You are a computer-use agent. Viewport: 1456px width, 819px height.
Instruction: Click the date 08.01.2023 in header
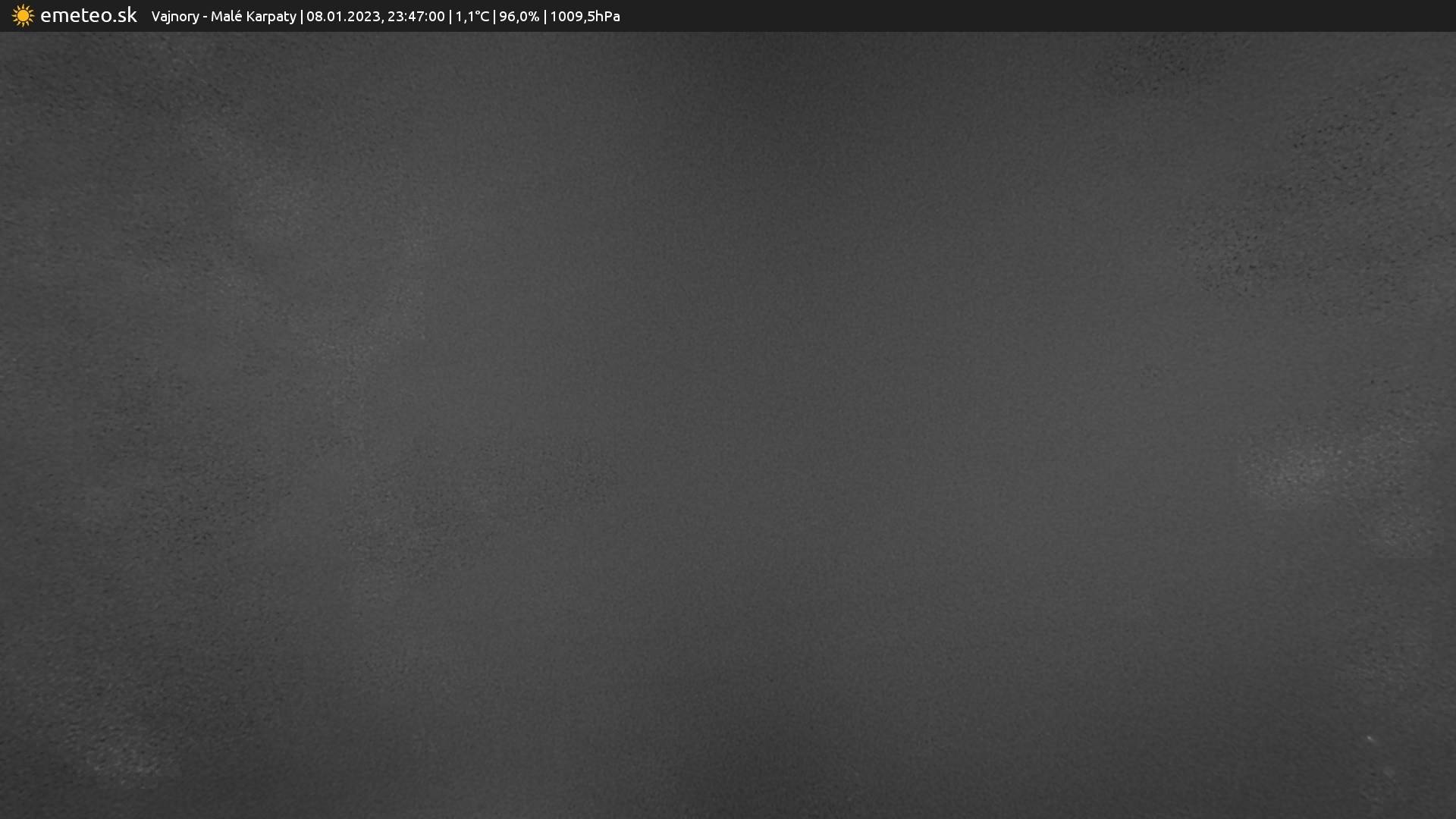click(x=343, y=16)
